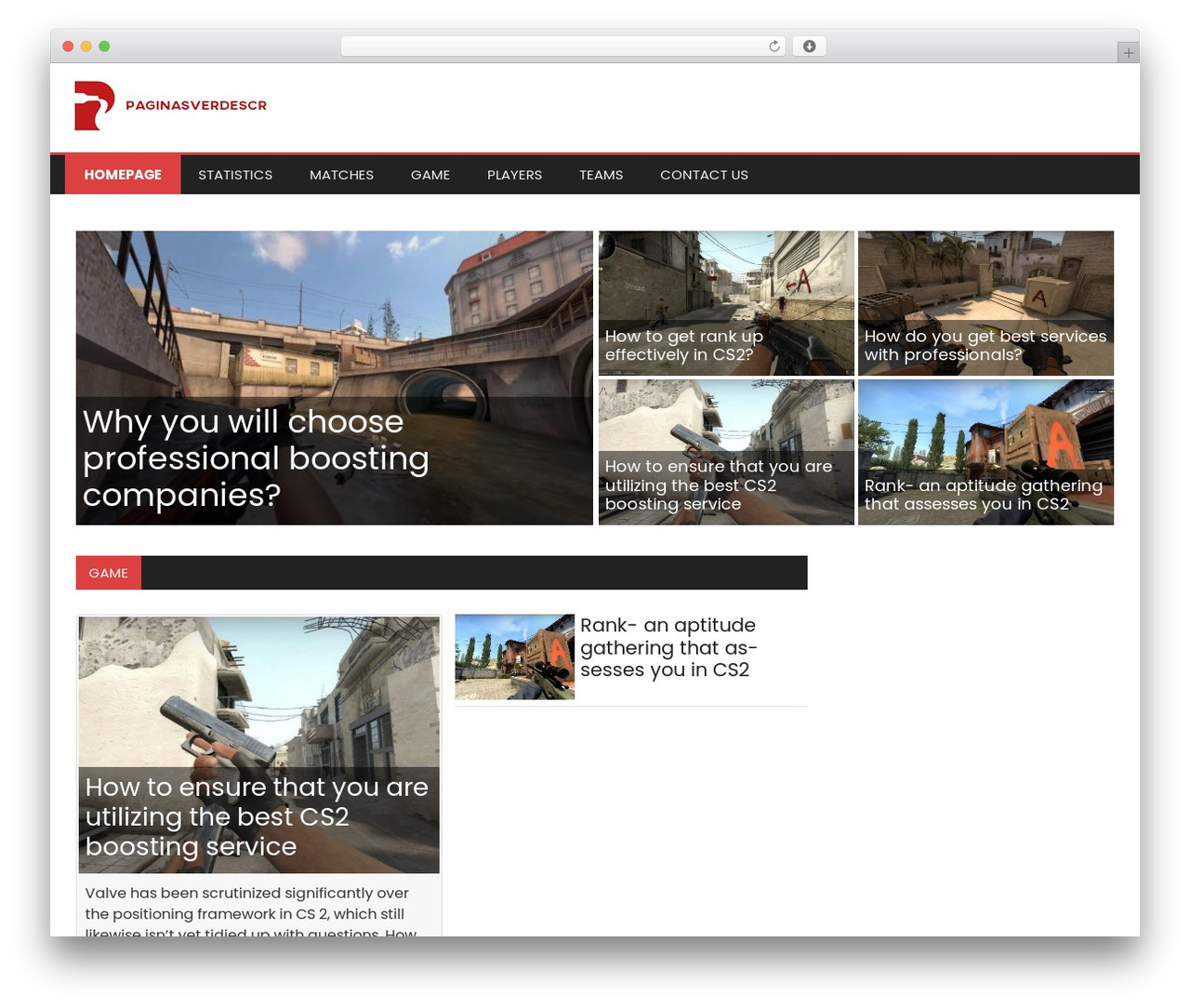Select MATCHES in the navigation bar
This screenshot has width=1190, height=1008.
(341, 175)
